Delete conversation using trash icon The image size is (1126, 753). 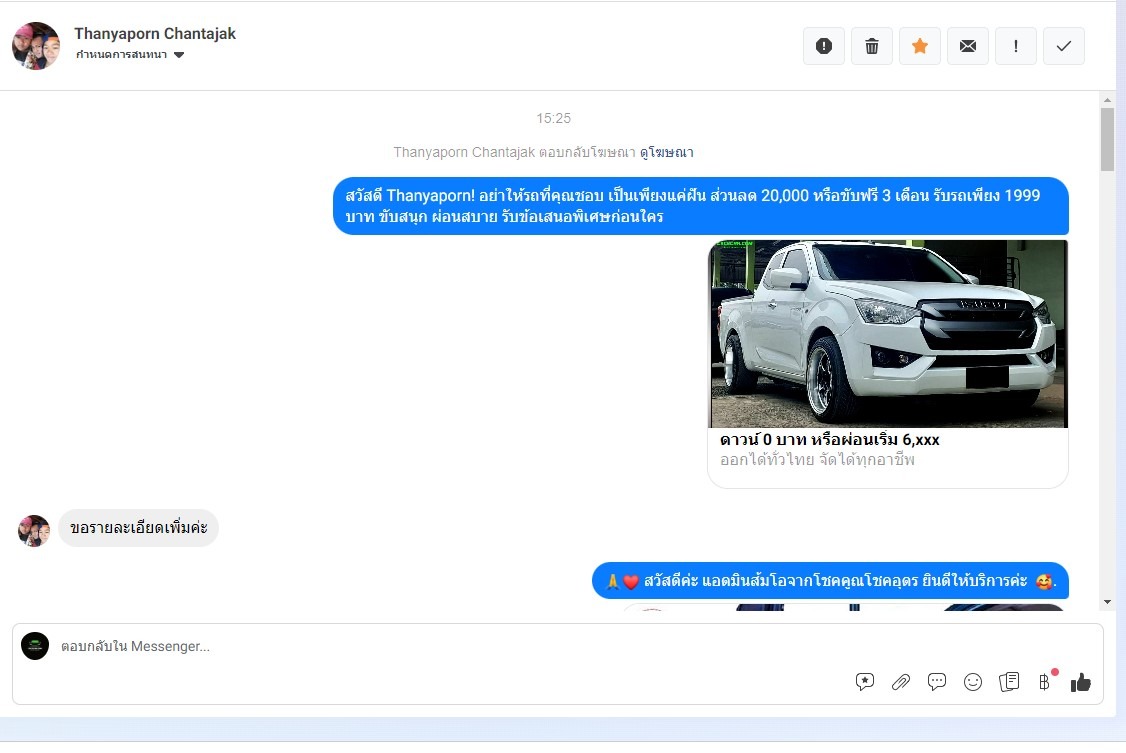pos(872,46)
